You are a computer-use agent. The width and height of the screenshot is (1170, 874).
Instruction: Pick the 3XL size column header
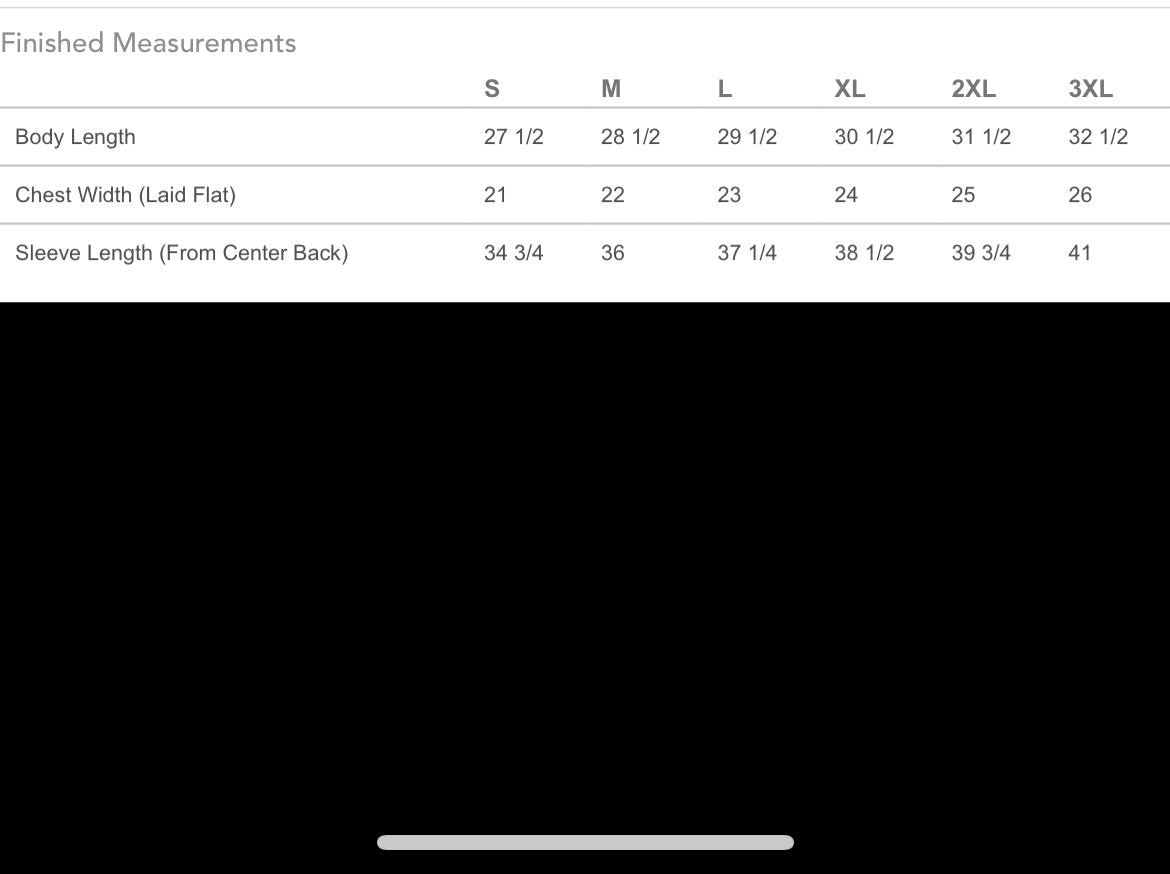pyautogui.click(x=1090, y=89)
